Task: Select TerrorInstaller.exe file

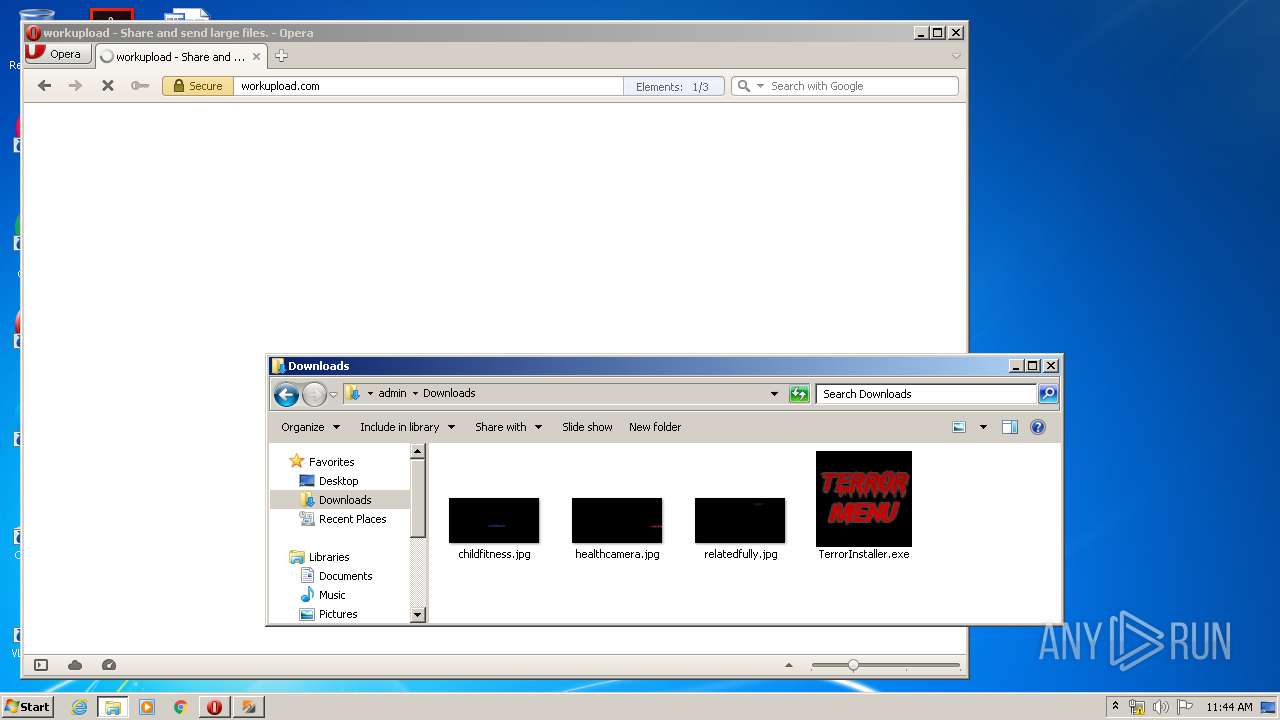Action: pyautogui.click(x=864, y=506)
